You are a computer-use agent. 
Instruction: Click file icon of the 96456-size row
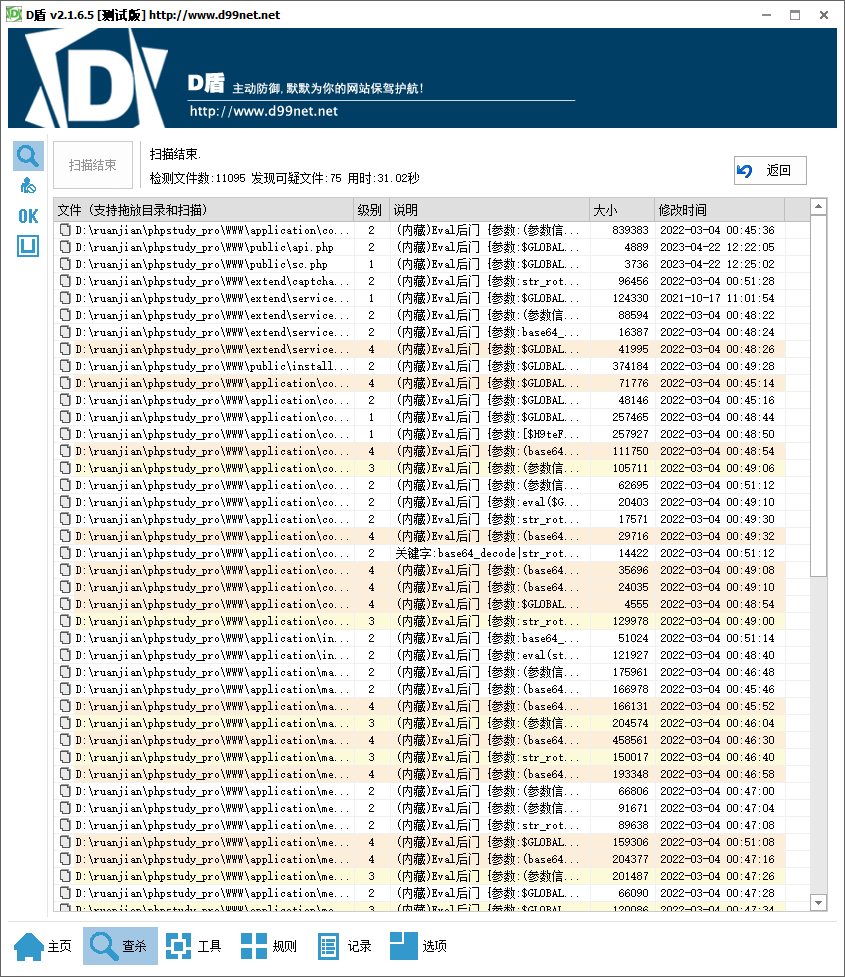[65, 281]
